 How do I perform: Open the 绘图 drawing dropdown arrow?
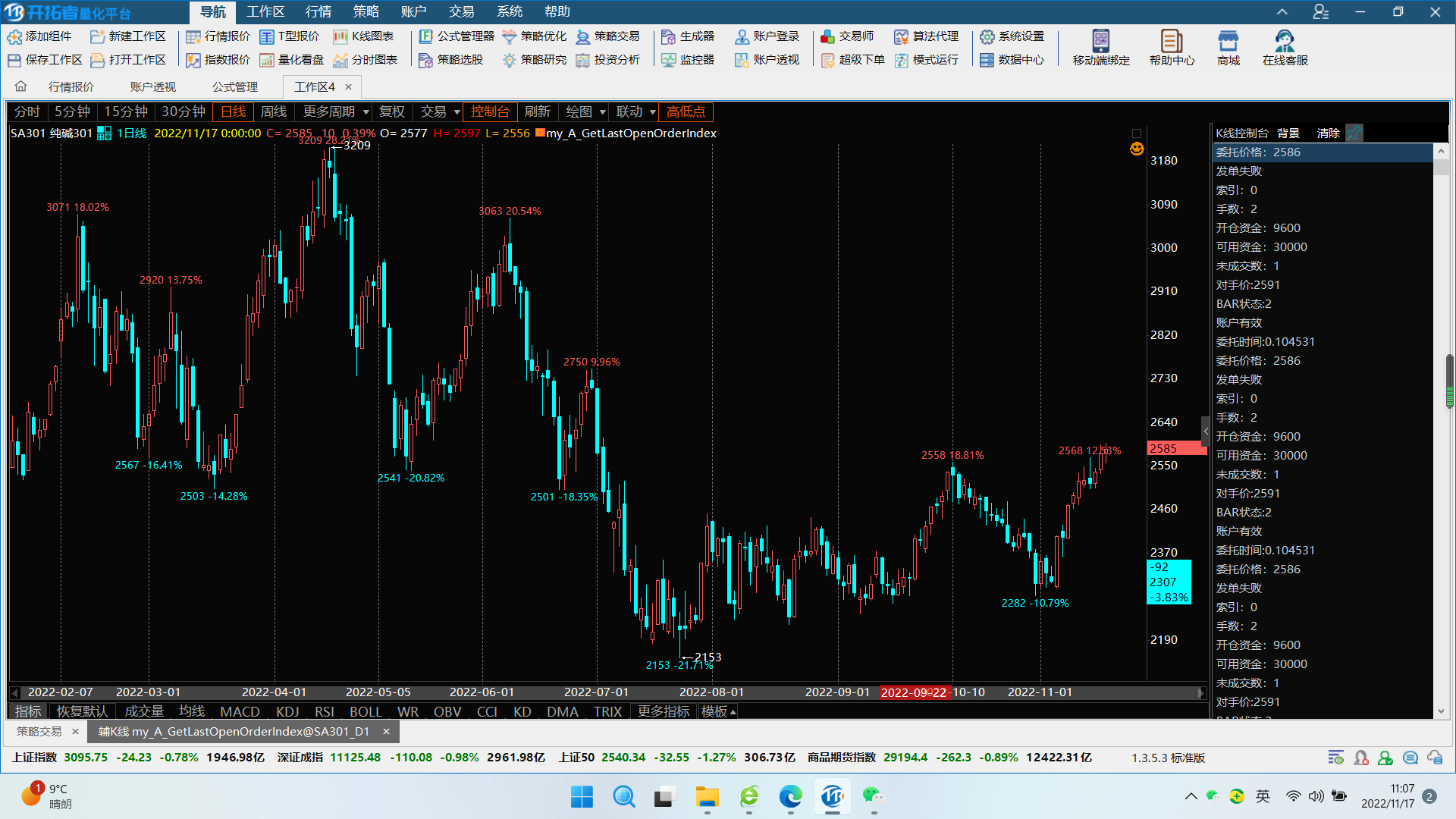click(x=603, y=112)
